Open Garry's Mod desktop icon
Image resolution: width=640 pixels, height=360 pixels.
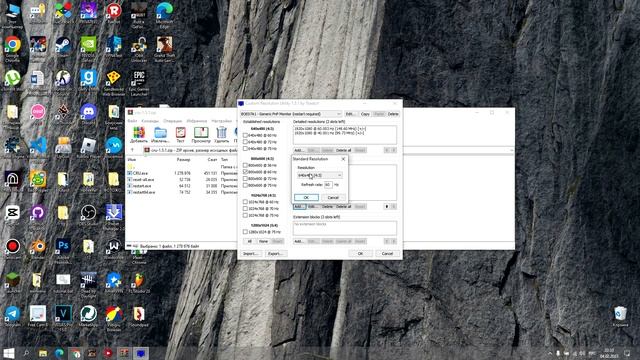click(89, 78)
